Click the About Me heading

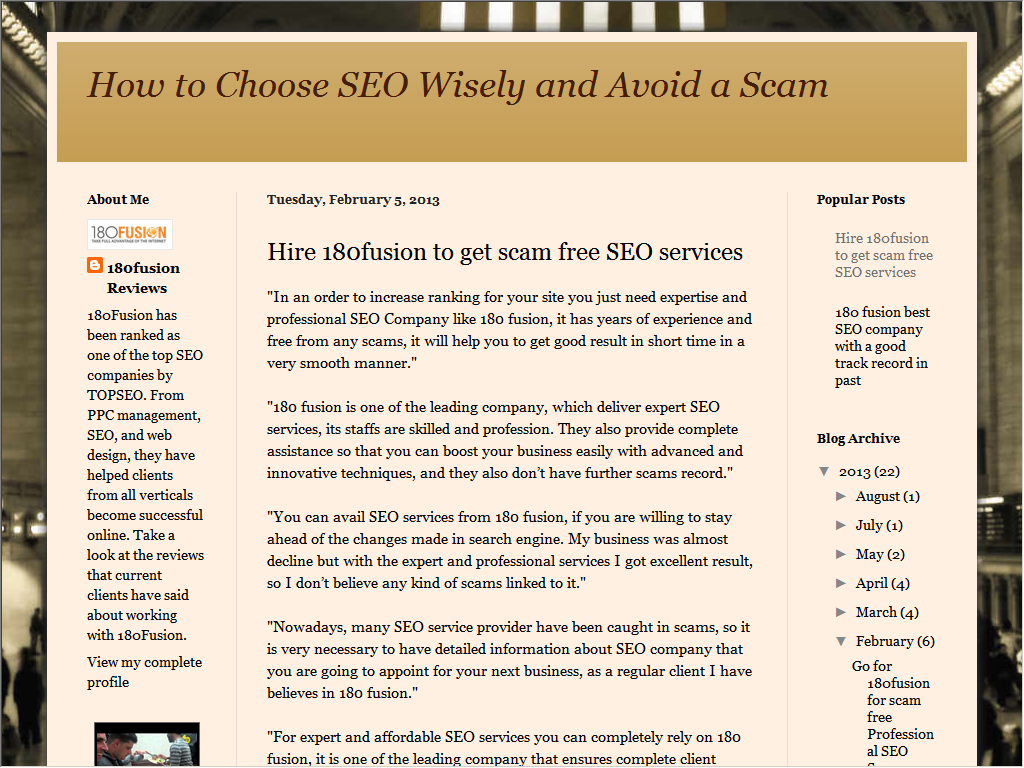click(118, 200)
